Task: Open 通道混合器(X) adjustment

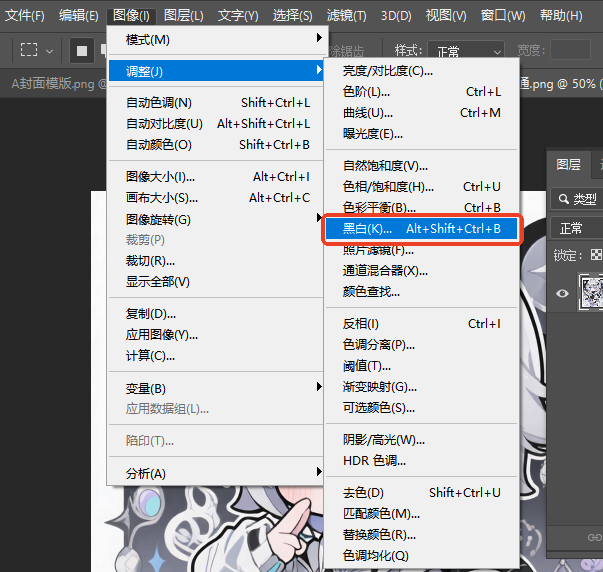Action: (421, 271)
